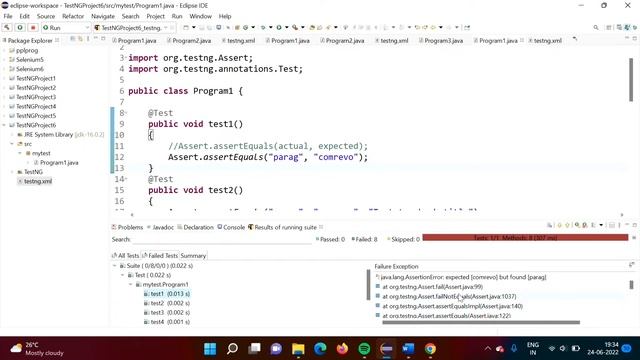Click the Package Explorer view menu icon
This screenshot has width=640, height=360.
pos(88,39)
